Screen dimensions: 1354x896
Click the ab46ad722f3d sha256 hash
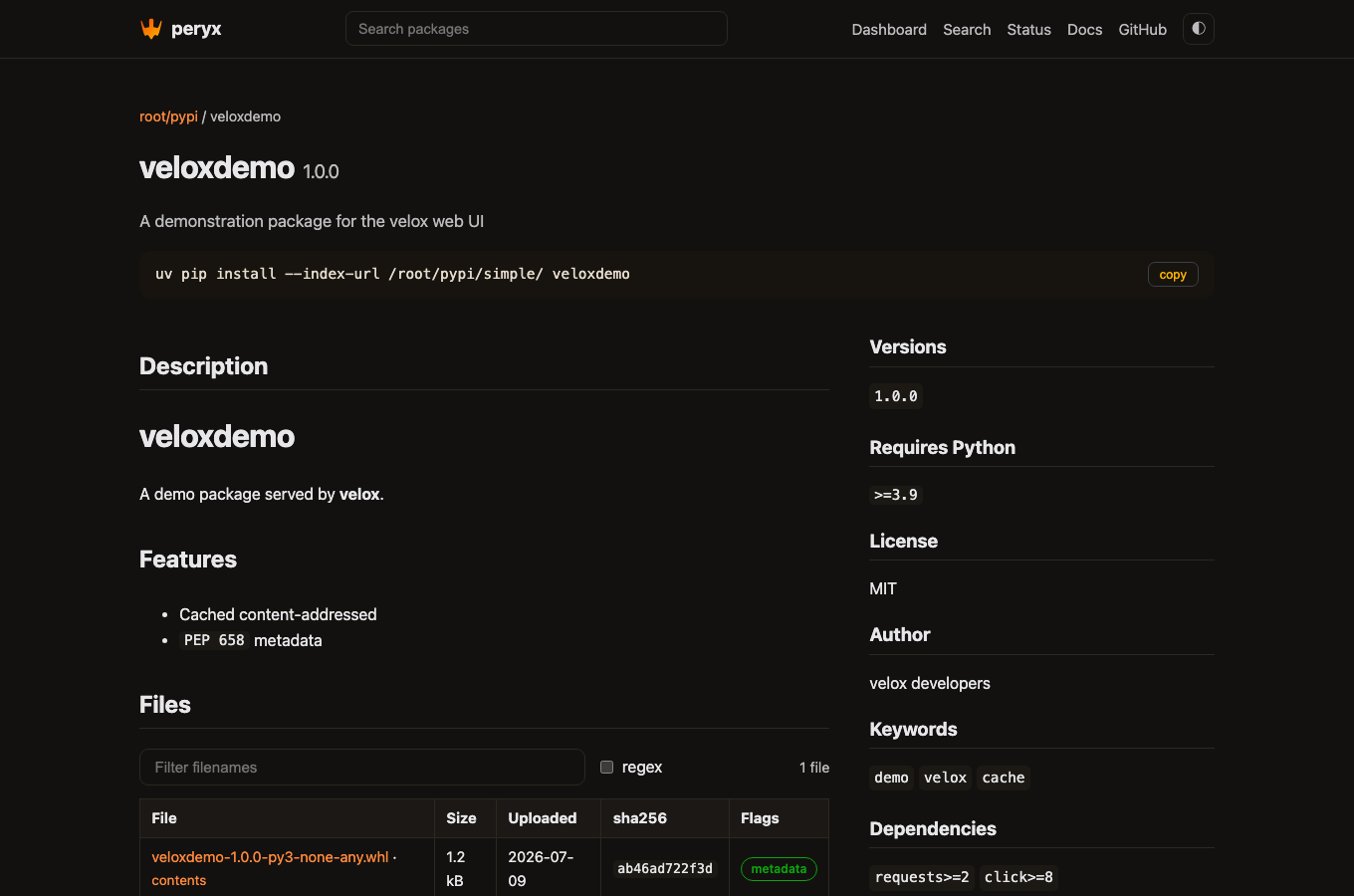tap(665, 869)
